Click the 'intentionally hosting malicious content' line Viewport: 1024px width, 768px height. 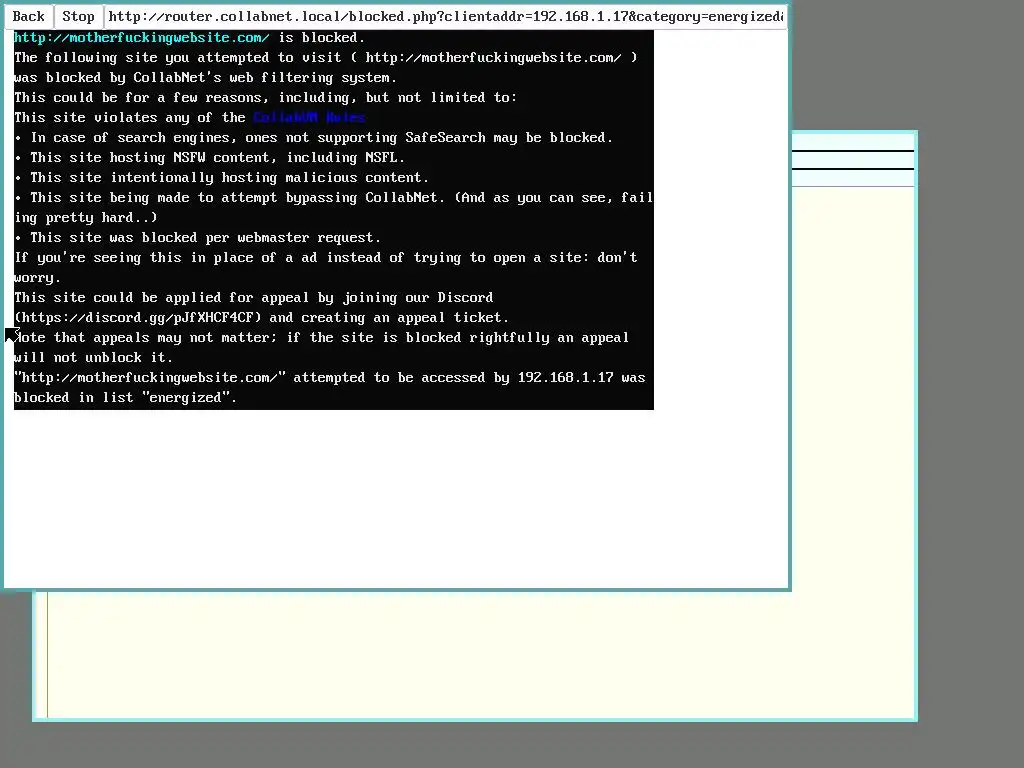pyautogui.click(x=221, y=178)
